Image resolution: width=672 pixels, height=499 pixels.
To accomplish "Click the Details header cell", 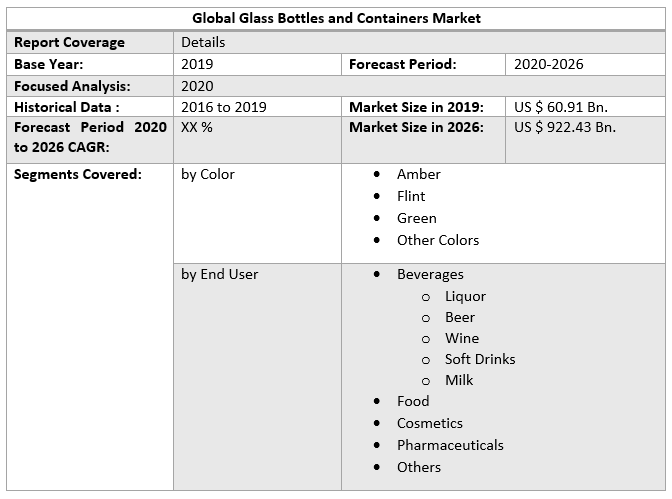I will (203, 42).
